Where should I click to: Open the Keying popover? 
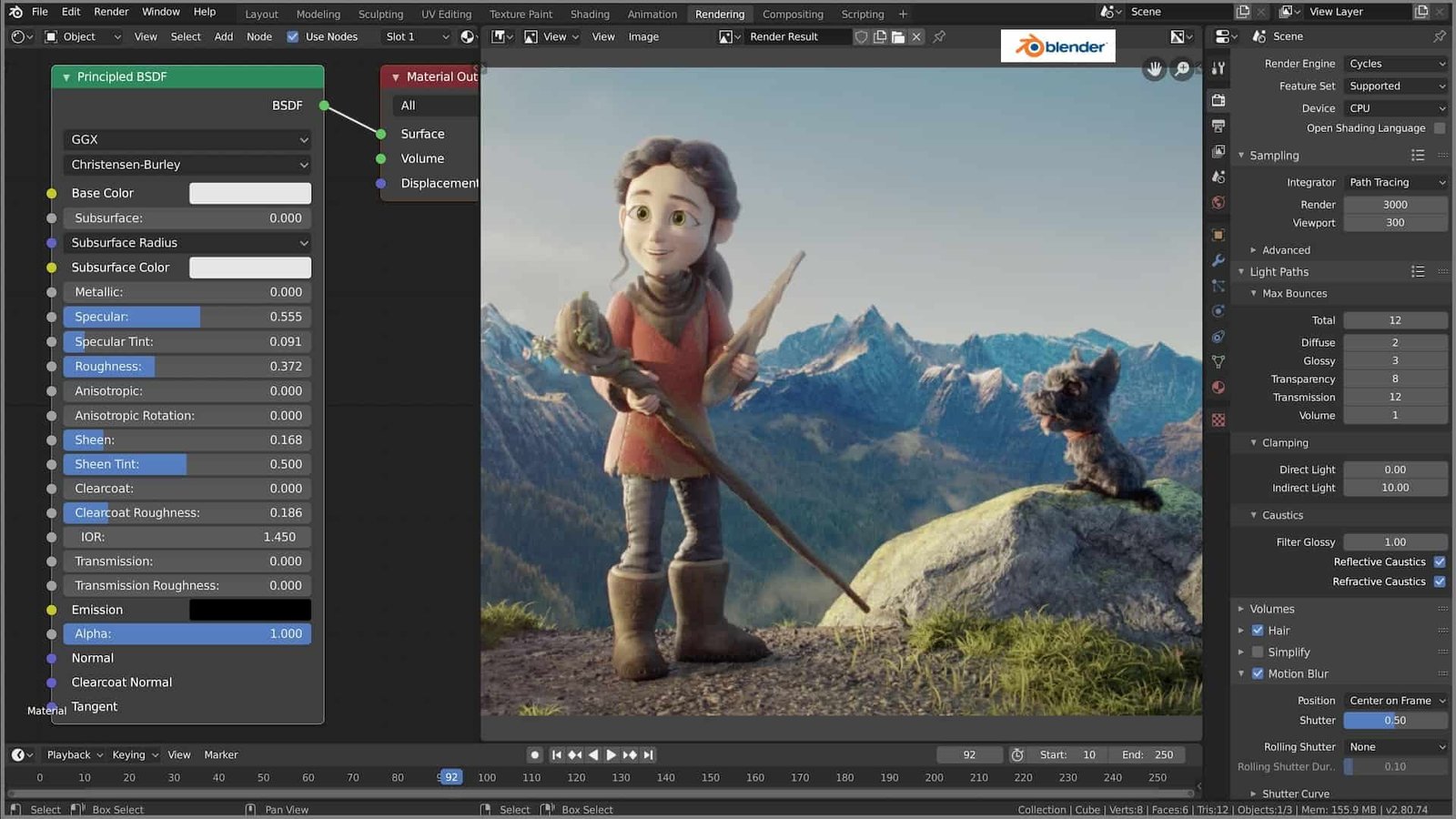pyautogui.click(x=135, y=755)
